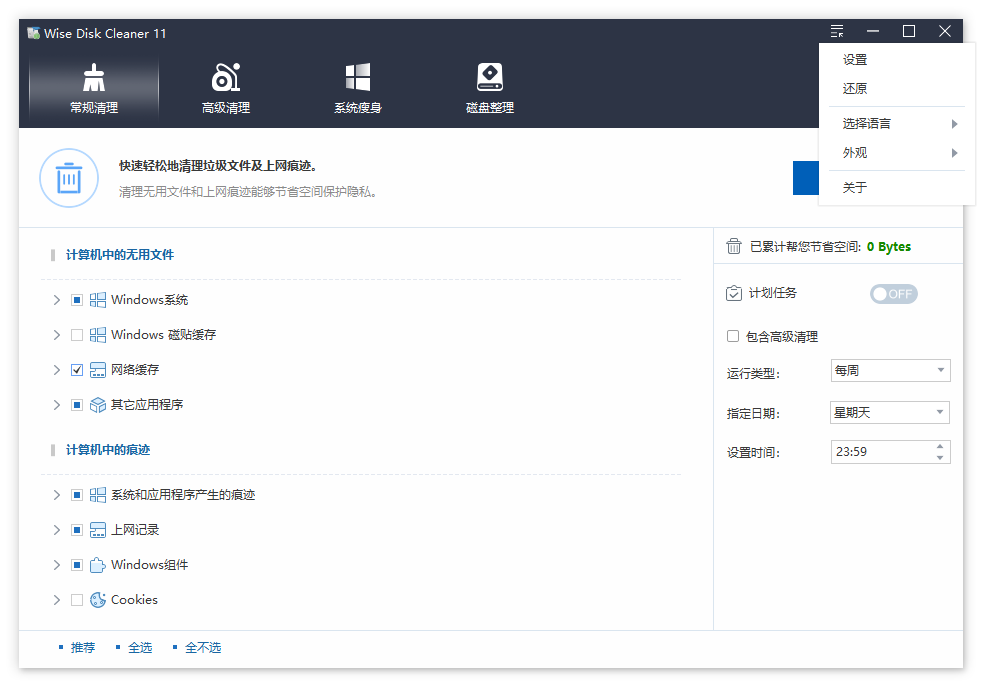
Task: Open the 常规清理 broom icon tab
Action: point(94,79)
